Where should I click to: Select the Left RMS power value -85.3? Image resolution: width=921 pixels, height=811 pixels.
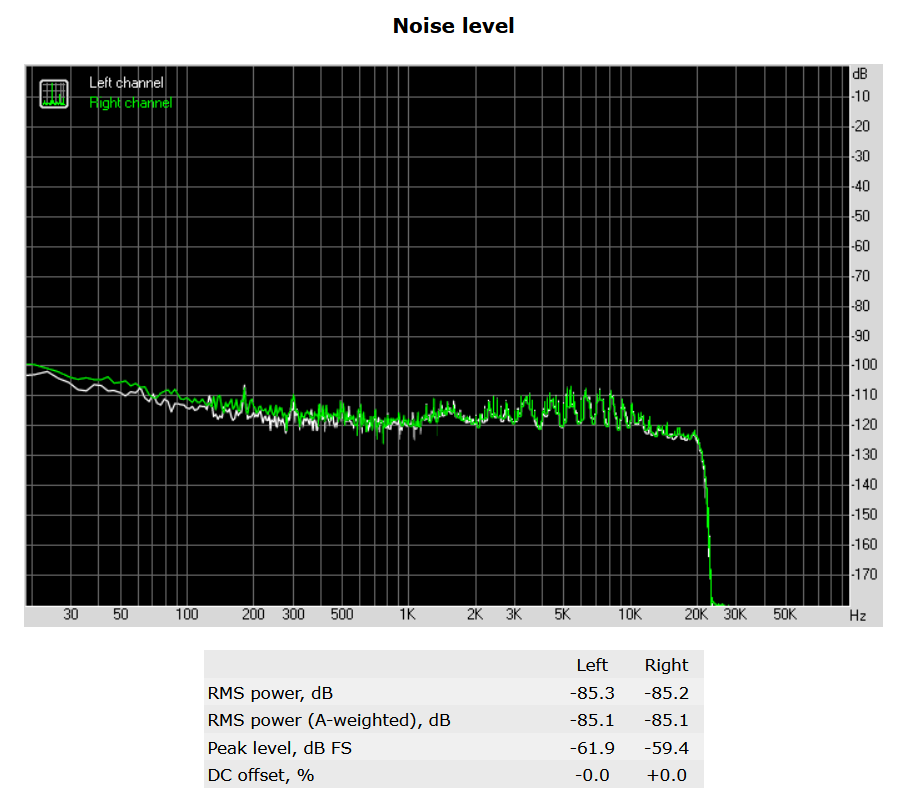[x=592, y=694]
